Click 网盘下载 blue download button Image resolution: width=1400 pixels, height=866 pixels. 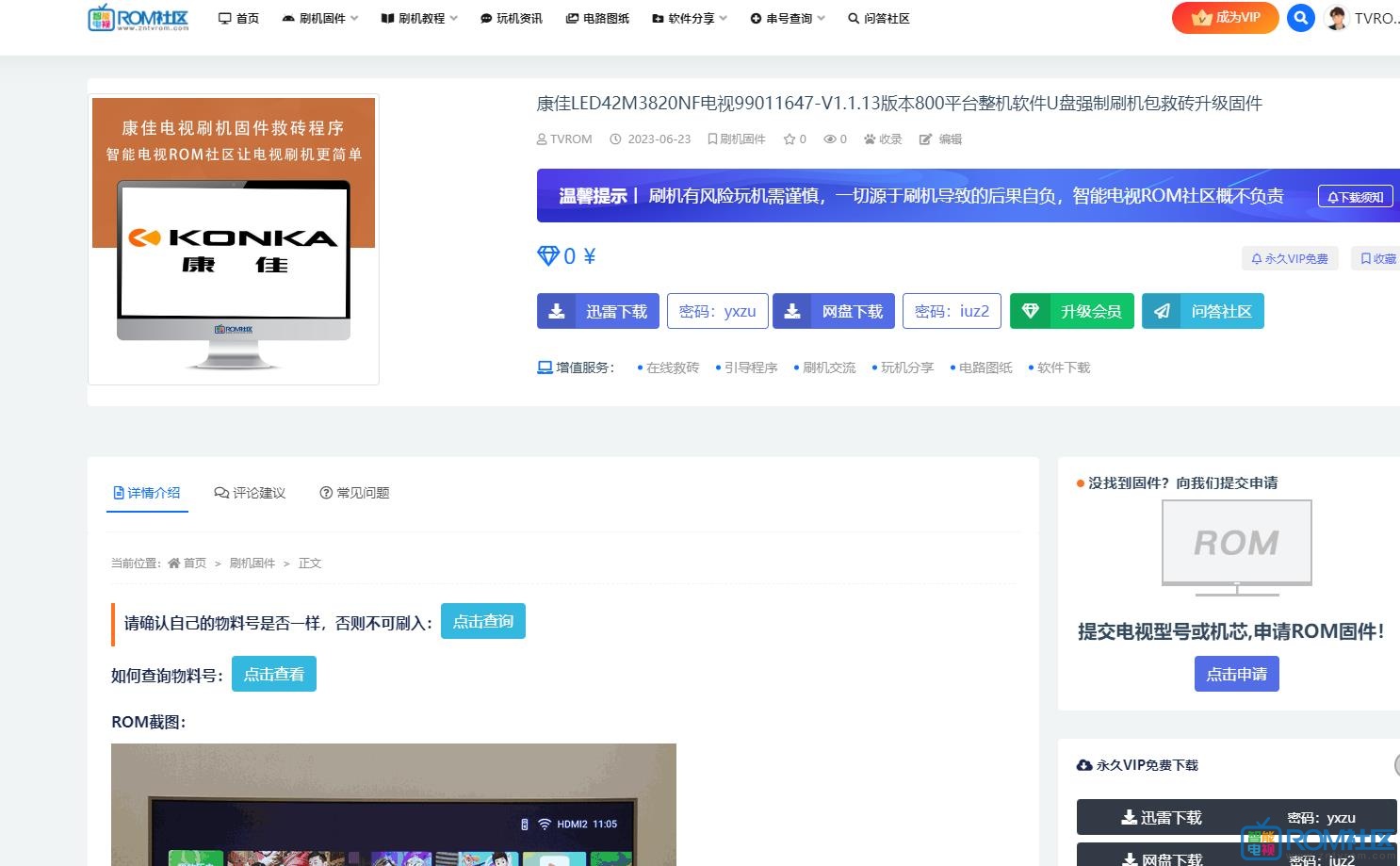(x=834, y=311)
